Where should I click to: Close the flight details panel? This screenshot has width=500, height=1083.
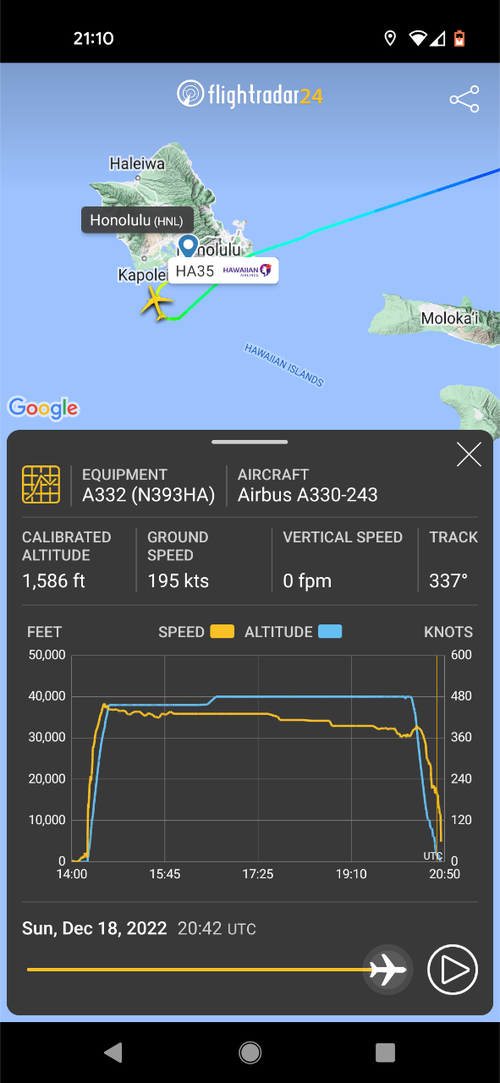(469, 454)
